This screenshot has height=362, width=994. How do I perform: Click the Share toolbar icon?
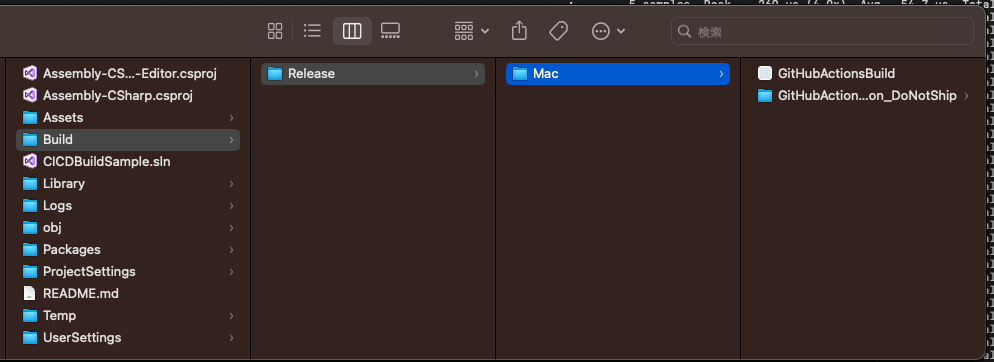coord(519,30)
